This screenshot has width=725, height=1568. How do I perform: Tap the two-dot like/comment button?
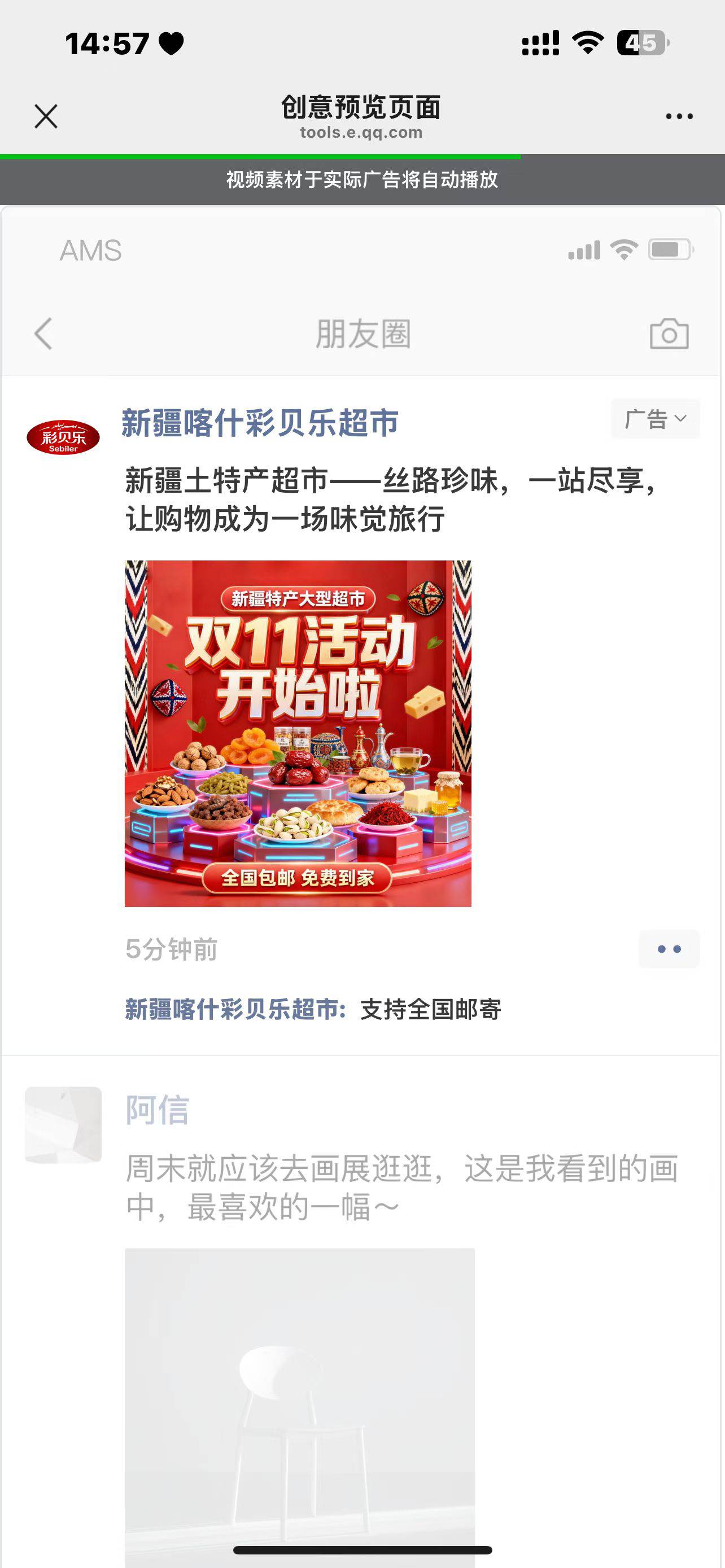(669, 949)
